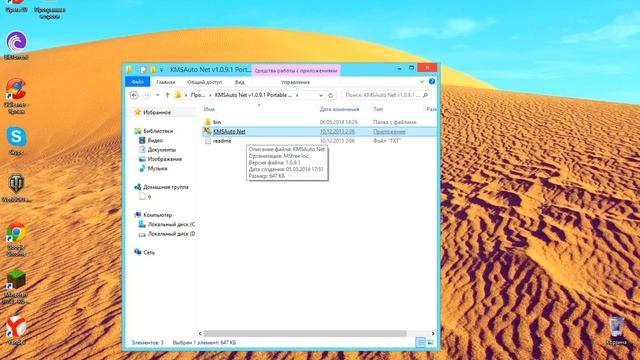Click the readme file name
Screen dimensions: 640x360
coord(222,141)
